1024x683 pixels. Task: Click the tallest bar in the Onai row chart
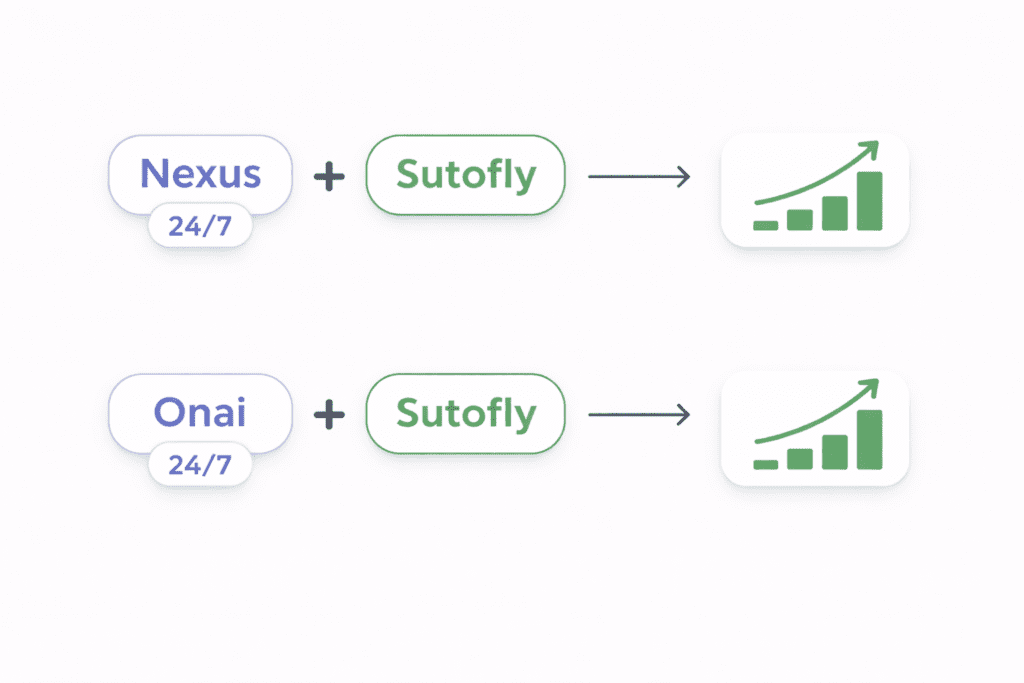[x=869, y=439]
